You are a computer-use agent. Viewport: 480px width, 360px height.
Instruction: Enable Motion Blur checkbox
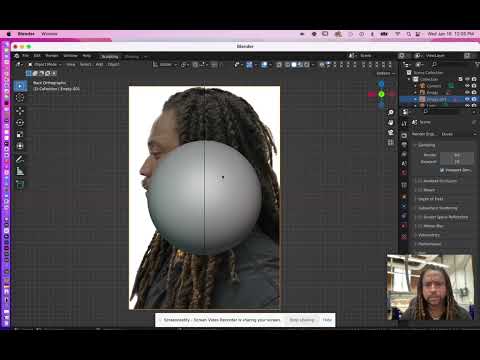[x=420, y=226]
